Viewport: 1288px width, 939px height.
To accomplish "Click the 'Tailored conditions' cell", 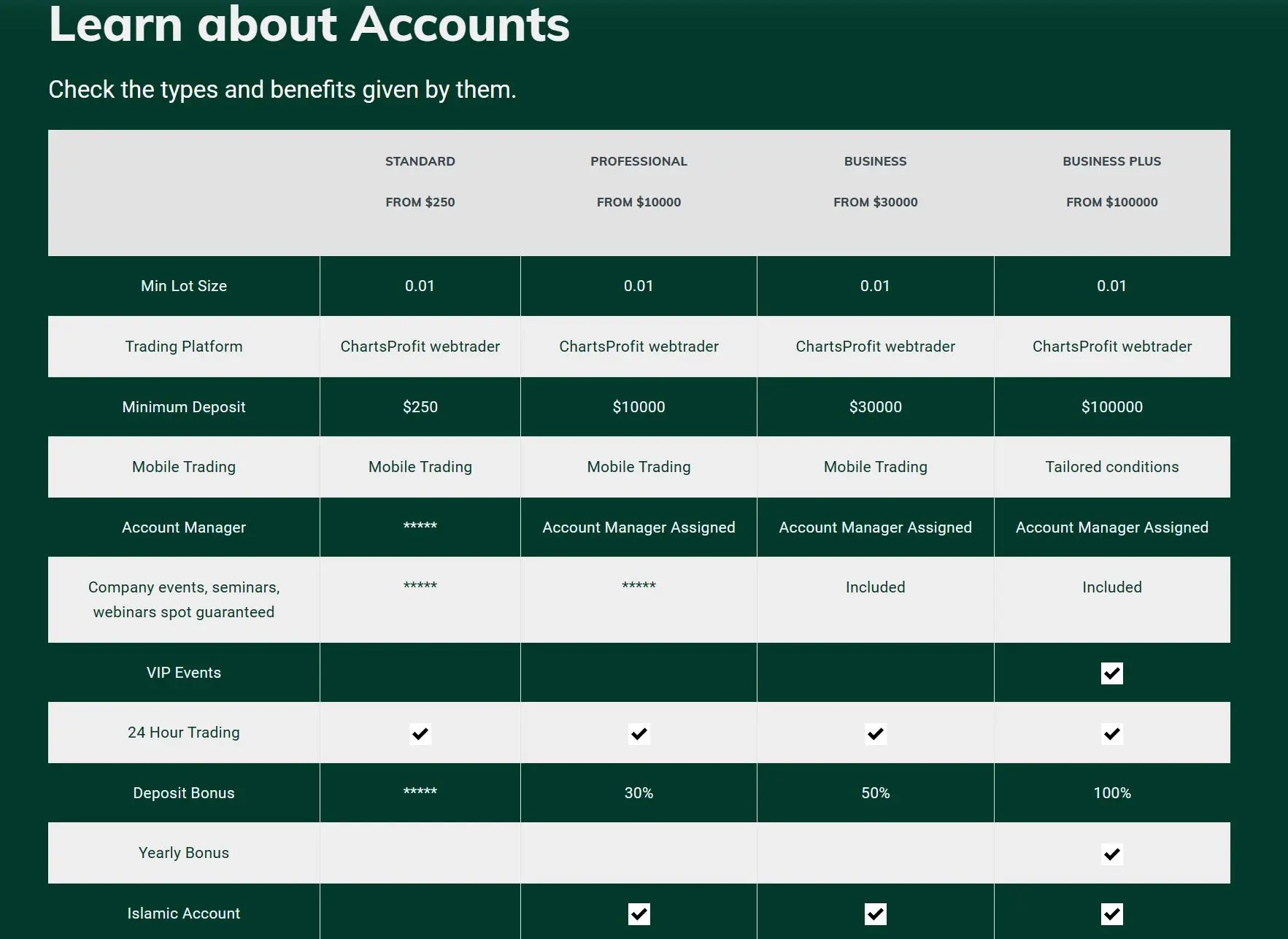I will pos(1111,467).
